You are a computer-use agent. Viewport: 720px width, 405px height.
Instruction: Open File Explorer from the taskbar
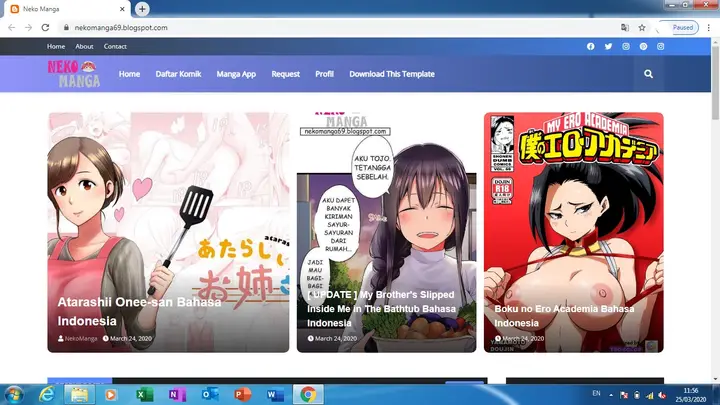79,394
